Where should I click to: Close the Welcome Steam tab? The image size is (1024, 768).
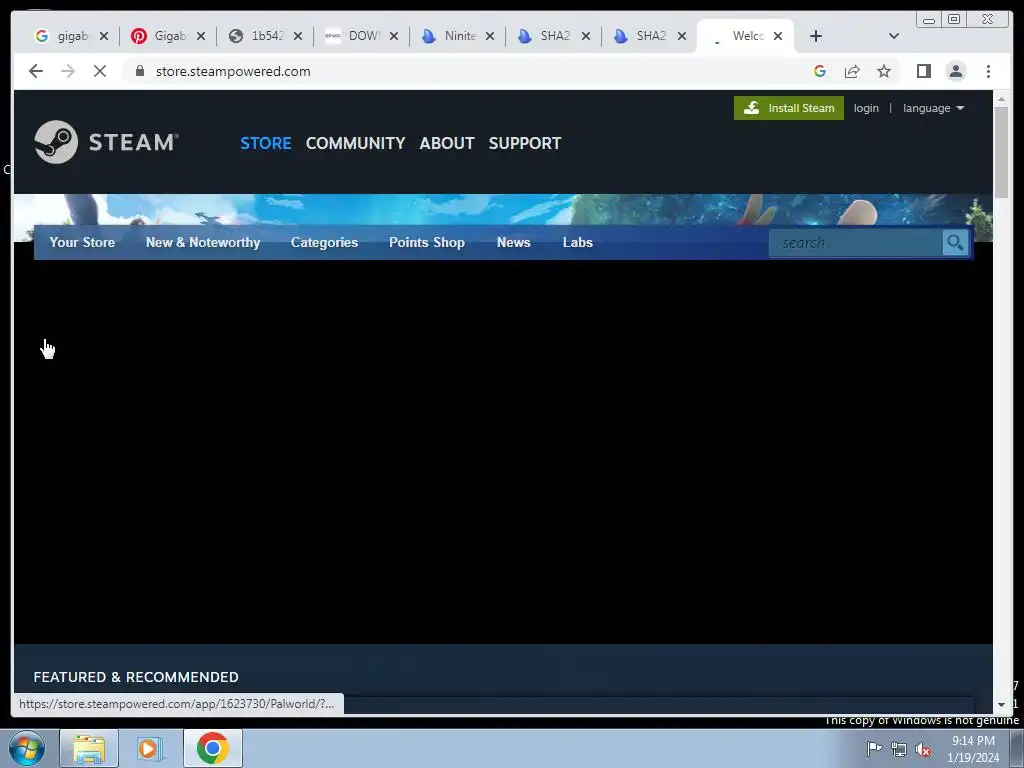[x=778, y=36]
